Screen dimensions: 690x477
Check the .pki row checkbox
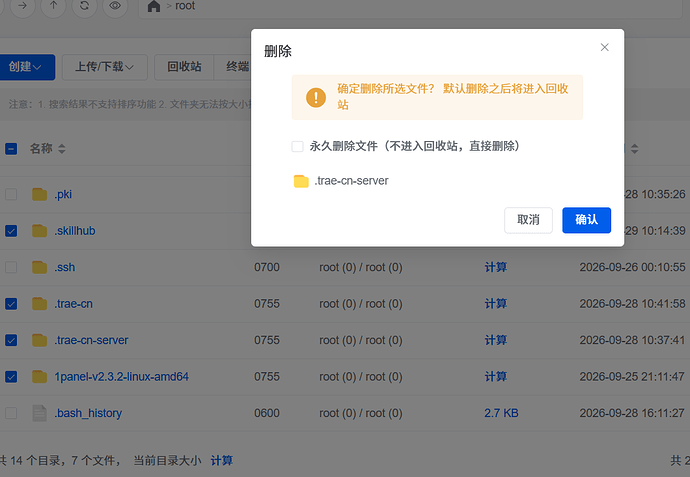(11, 194)
